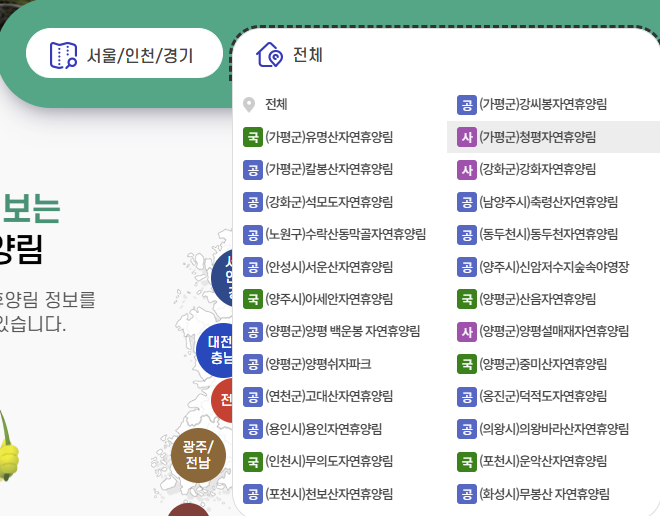The image size is (660, 516).
Task: Click 국 badge of 아세안자연휴양림
Action: 253,299
